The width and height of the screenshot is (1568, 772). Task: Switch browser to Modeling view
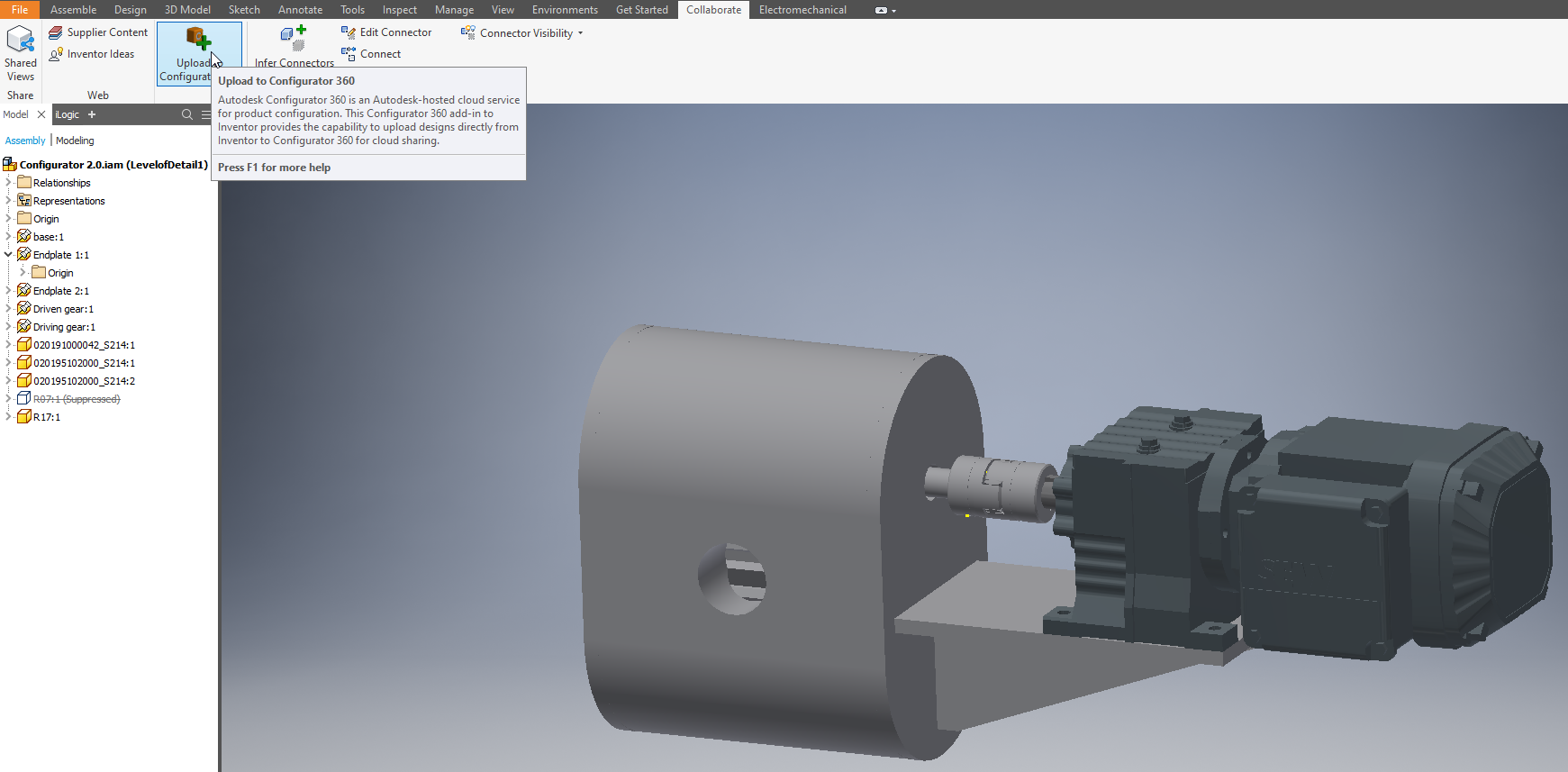75,141
